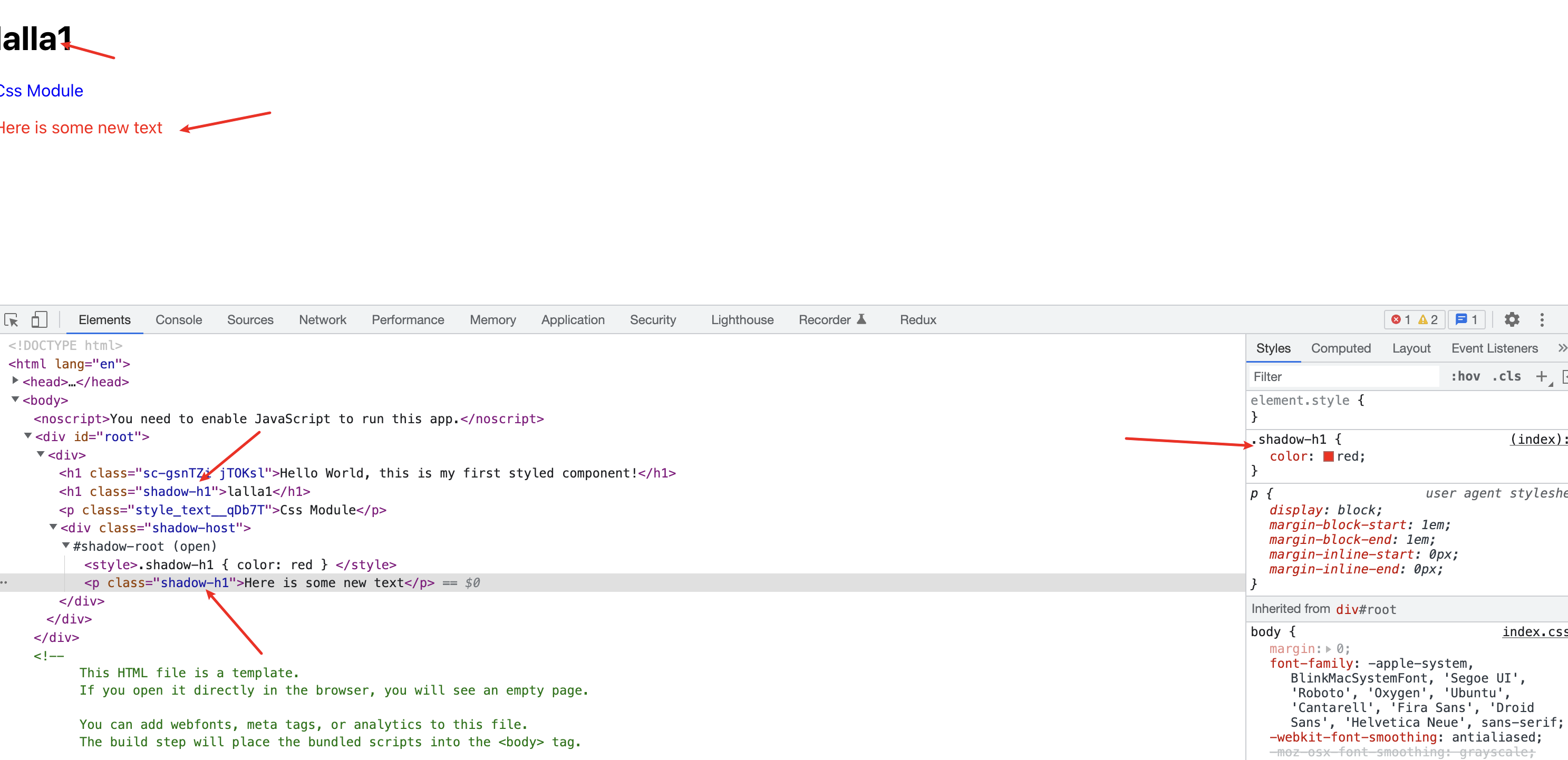Click the element.style rule block
Image resolution: width=1568 pixels, height=760 pixels.
(x=1406, y=408)
